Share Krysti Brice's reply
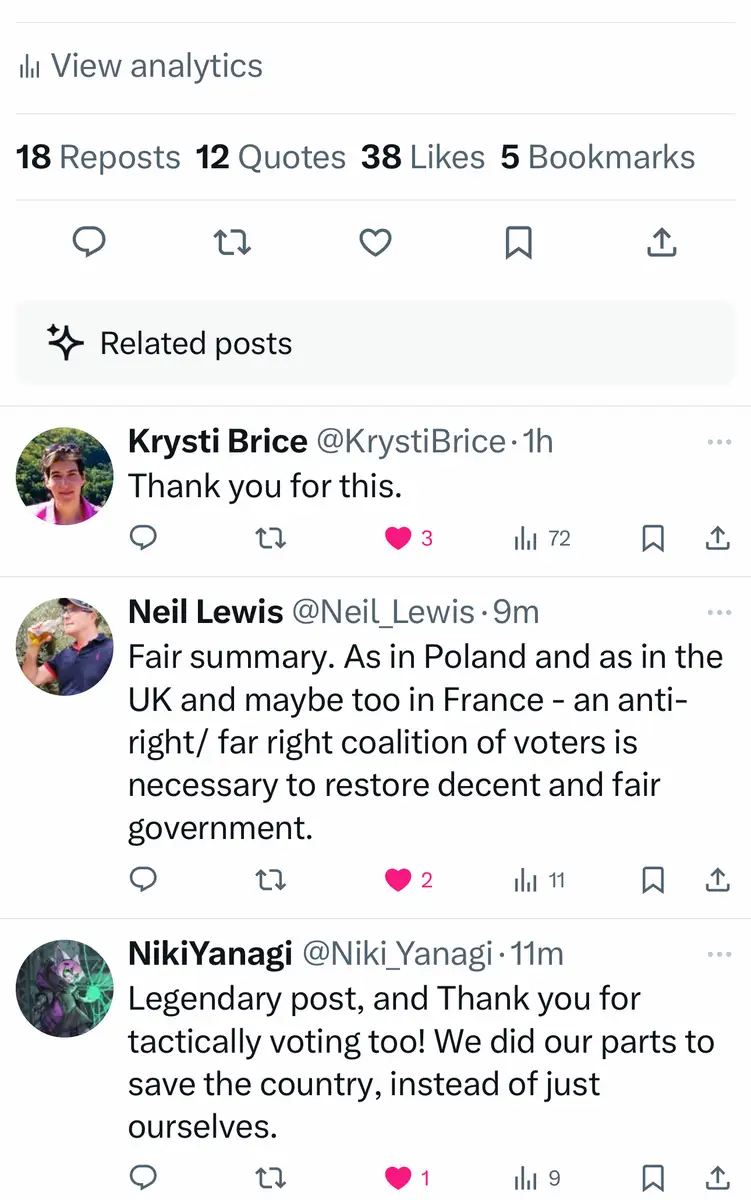The width and height of the screenshot is (751, 1200). click(717, 539)
